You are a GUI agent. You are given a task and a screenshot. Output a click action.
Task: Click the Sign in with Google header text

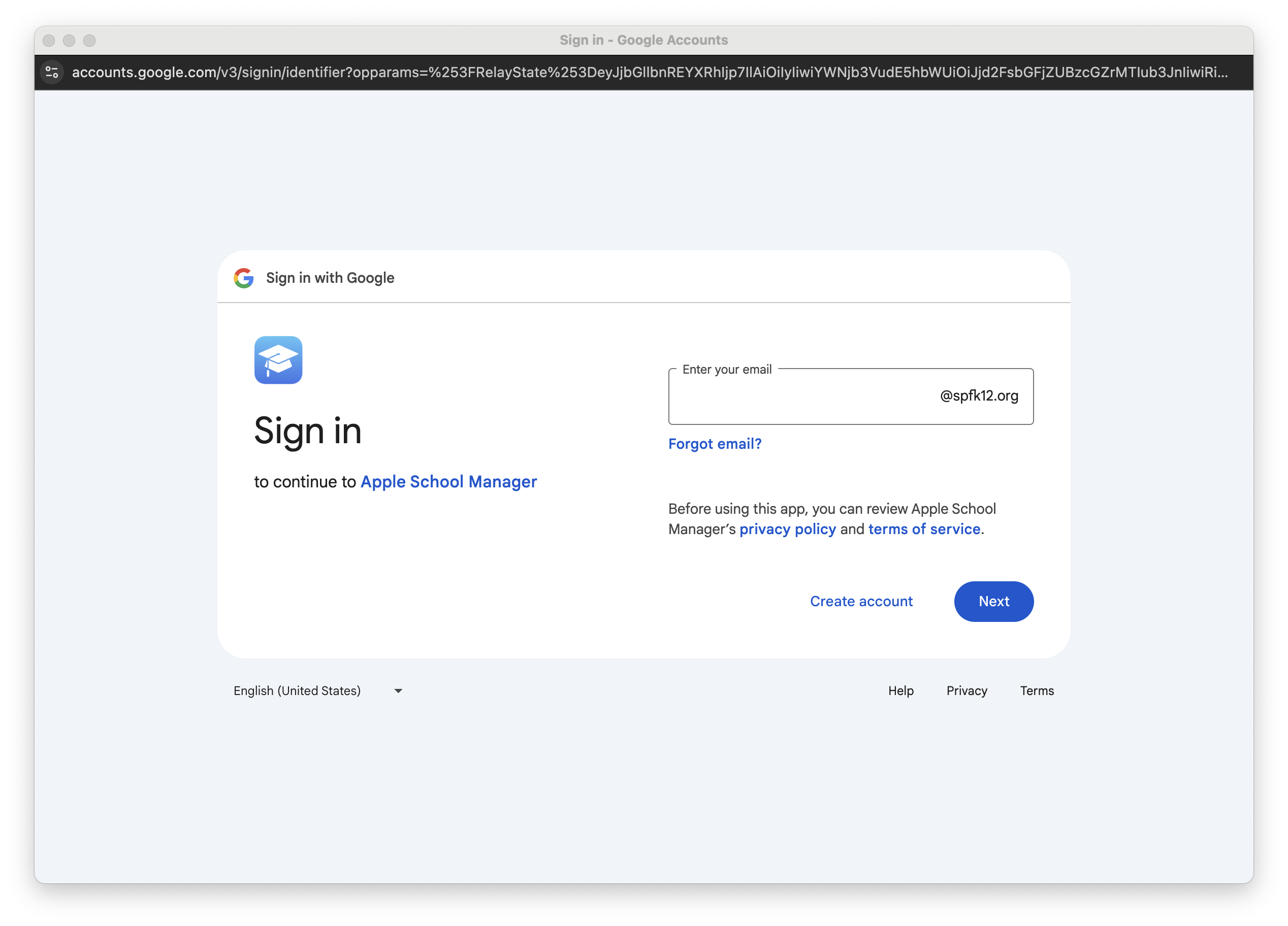330,278
